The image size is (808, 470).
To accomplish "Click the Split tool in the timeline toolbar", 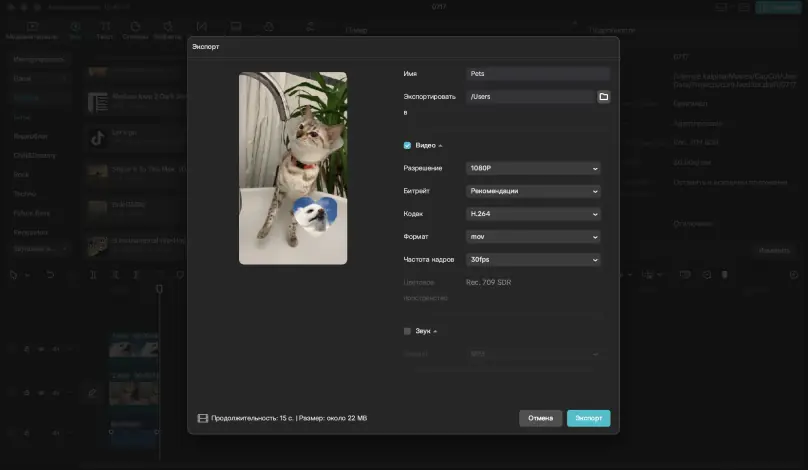I will (93, 275).
